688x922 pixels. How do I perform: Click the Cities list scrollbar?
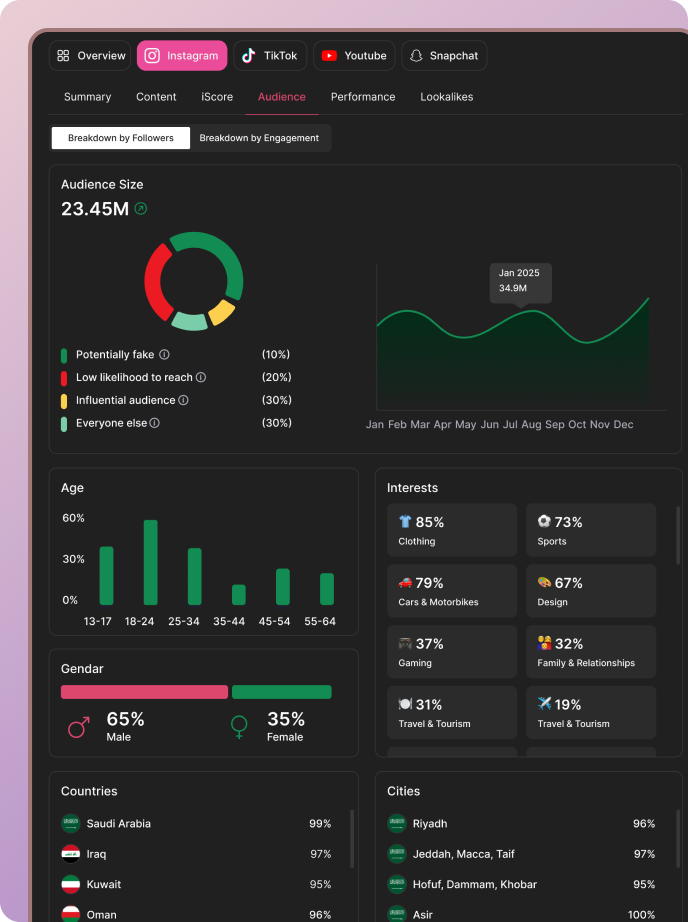(677, 839)
